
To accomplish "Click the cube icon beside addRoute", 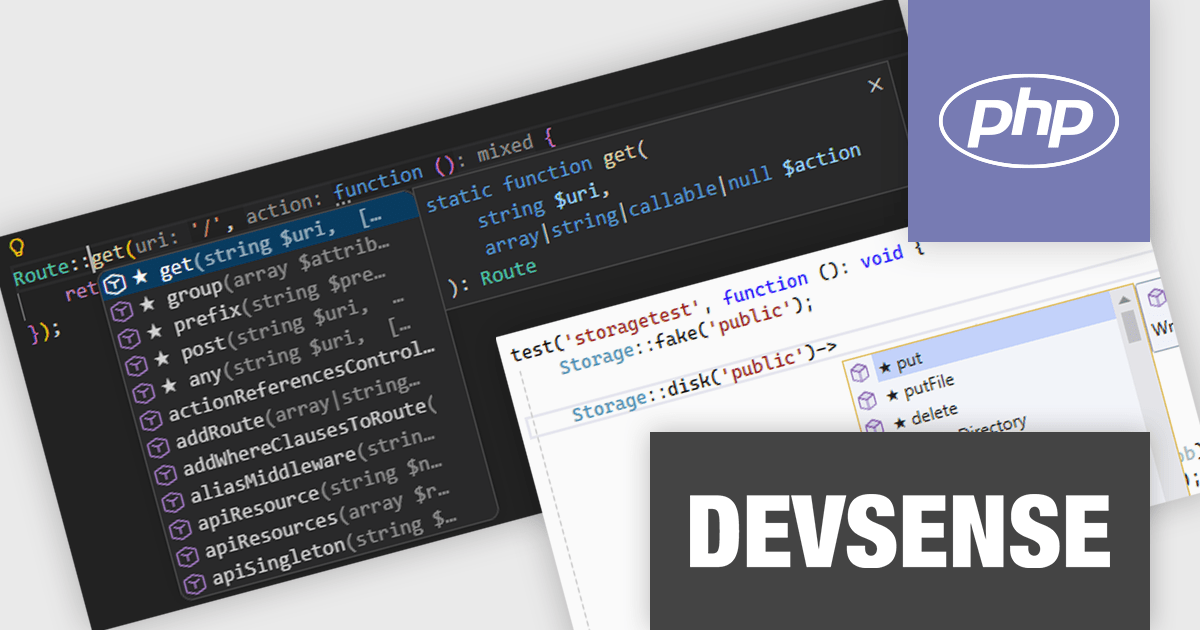I will (156, 447).
